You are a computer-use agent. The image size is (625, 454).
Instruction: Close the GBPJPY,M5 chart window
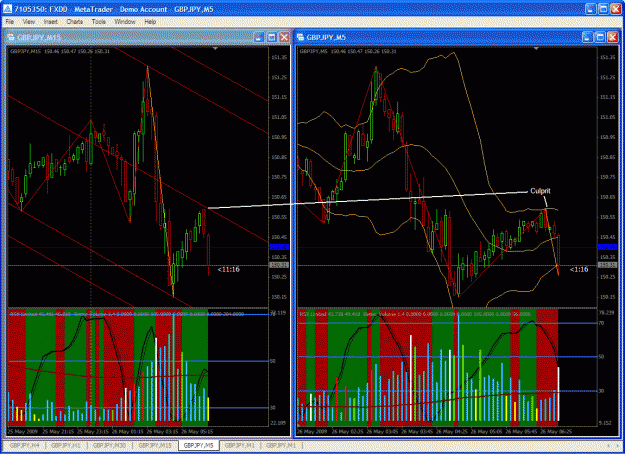613,37
